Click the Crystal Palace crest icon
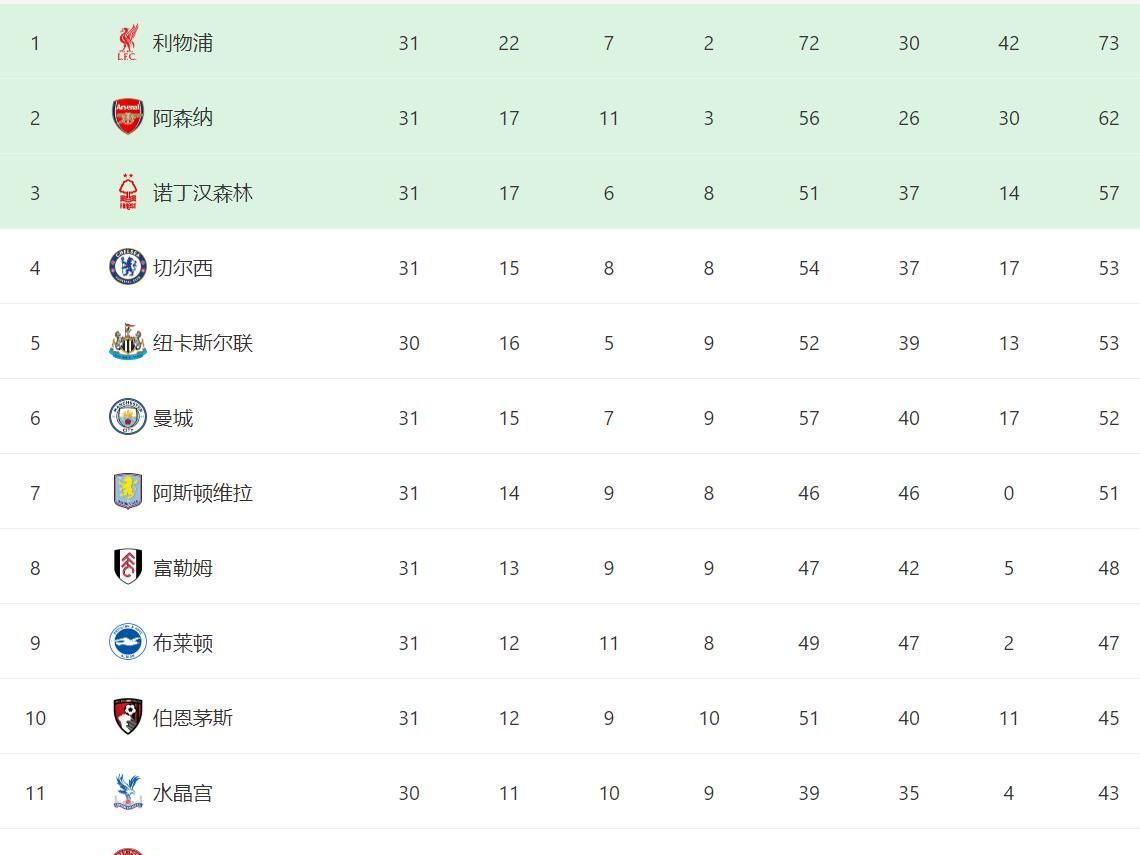The height and width of the screenshot is (855, 1140). [x=127, y=792]
